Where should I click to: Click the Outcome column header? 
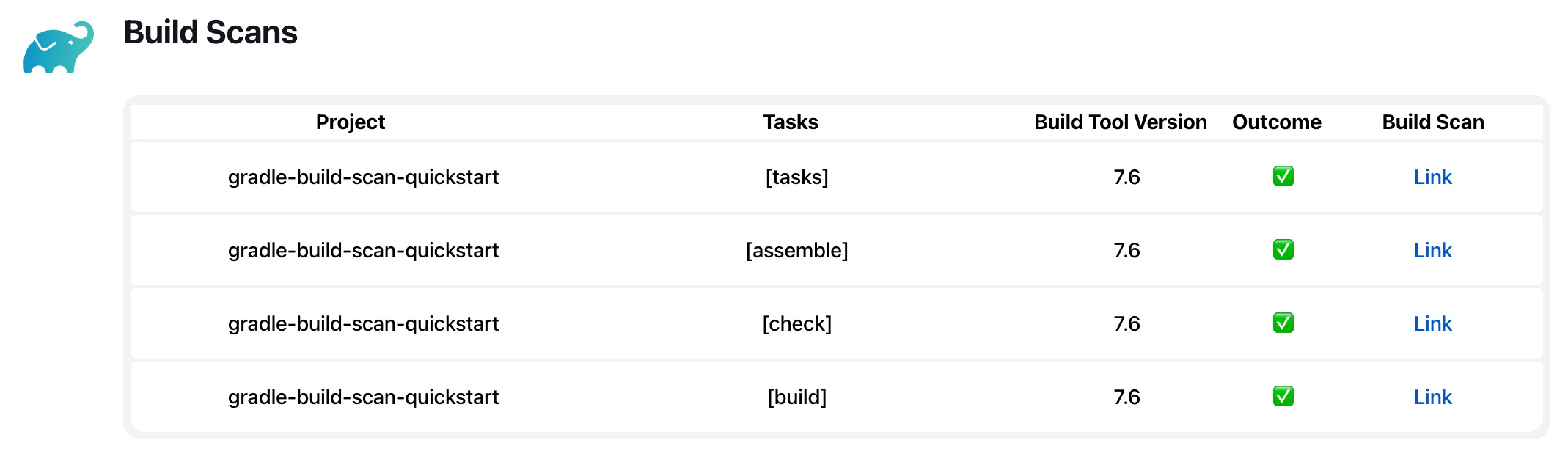[1277, 122]
